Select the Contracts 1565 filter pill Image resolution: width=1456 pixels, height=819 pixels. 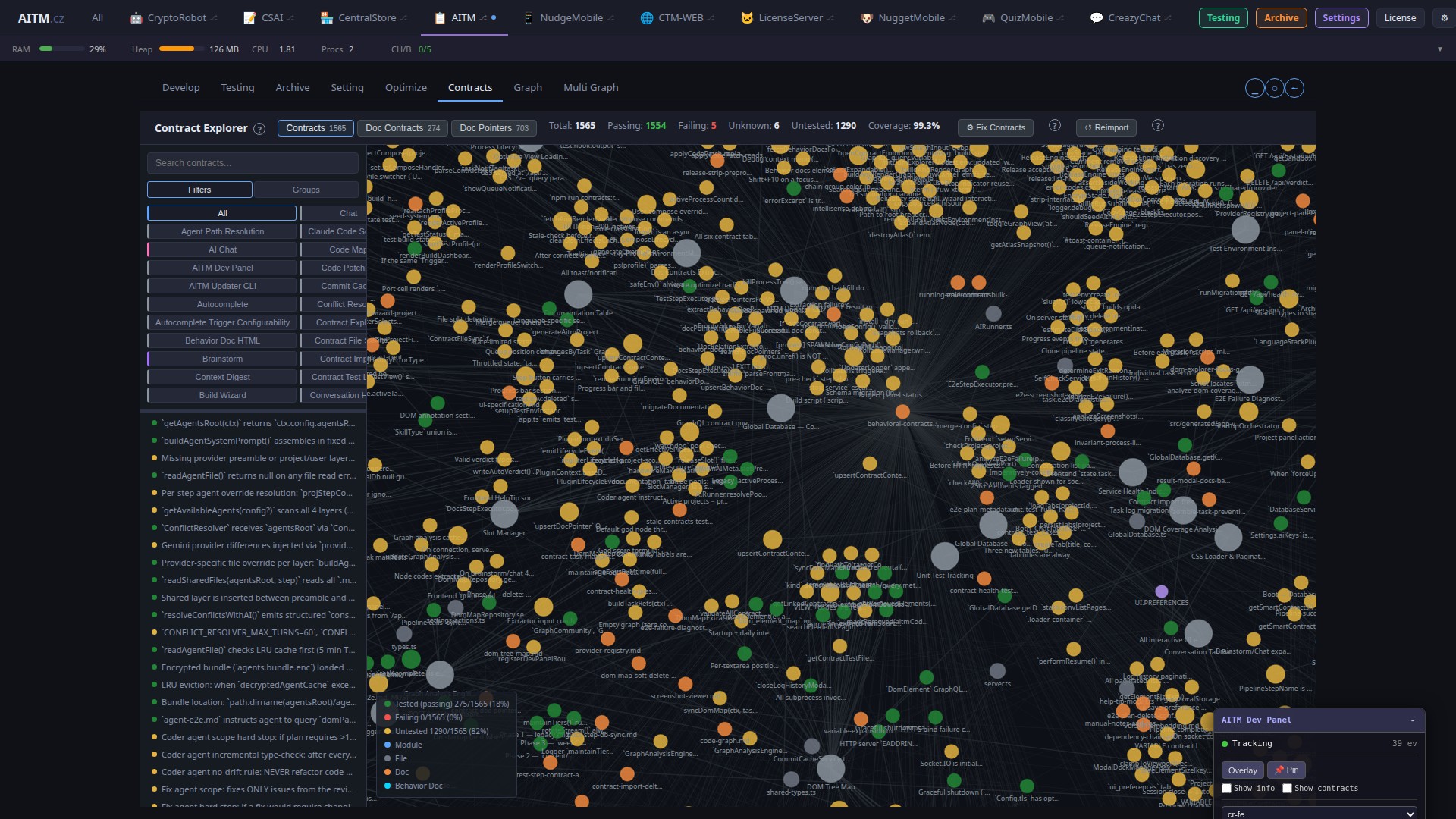click(x=315, y=128)
